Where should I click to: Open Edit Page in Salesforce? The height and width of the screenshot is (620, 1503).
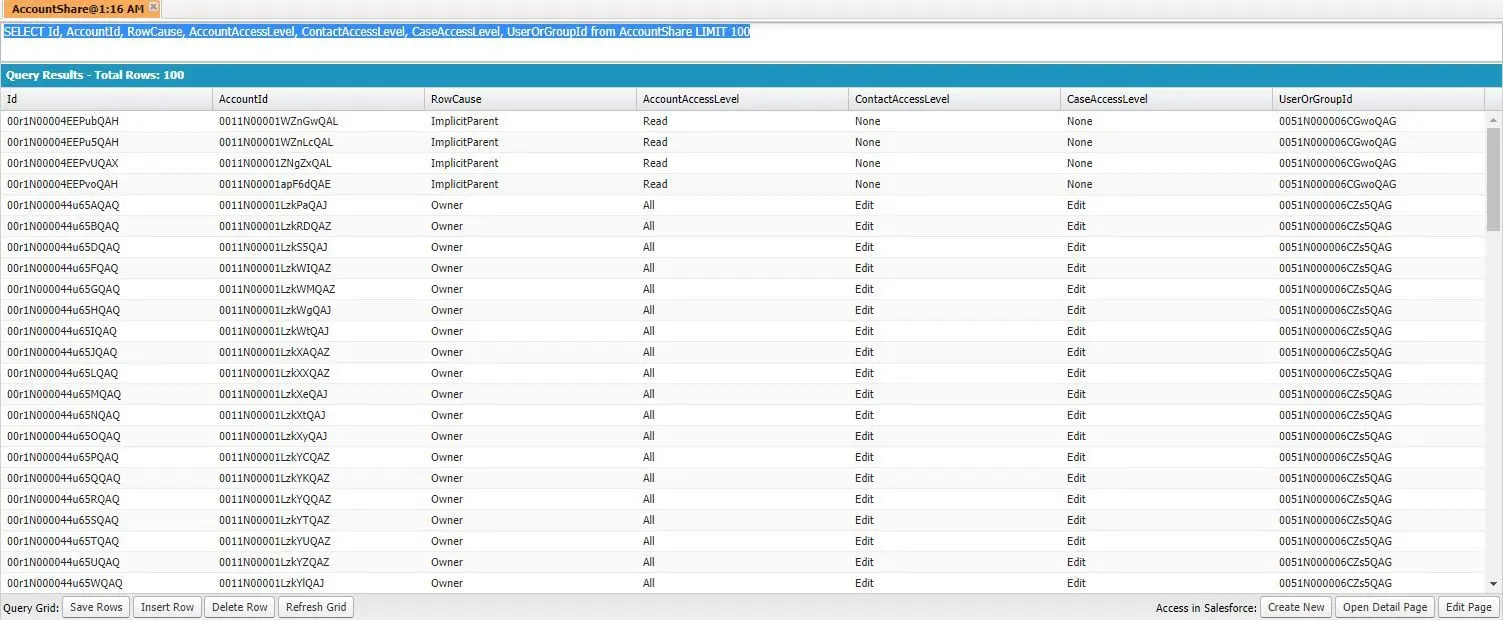click(x=1469, y=607)
